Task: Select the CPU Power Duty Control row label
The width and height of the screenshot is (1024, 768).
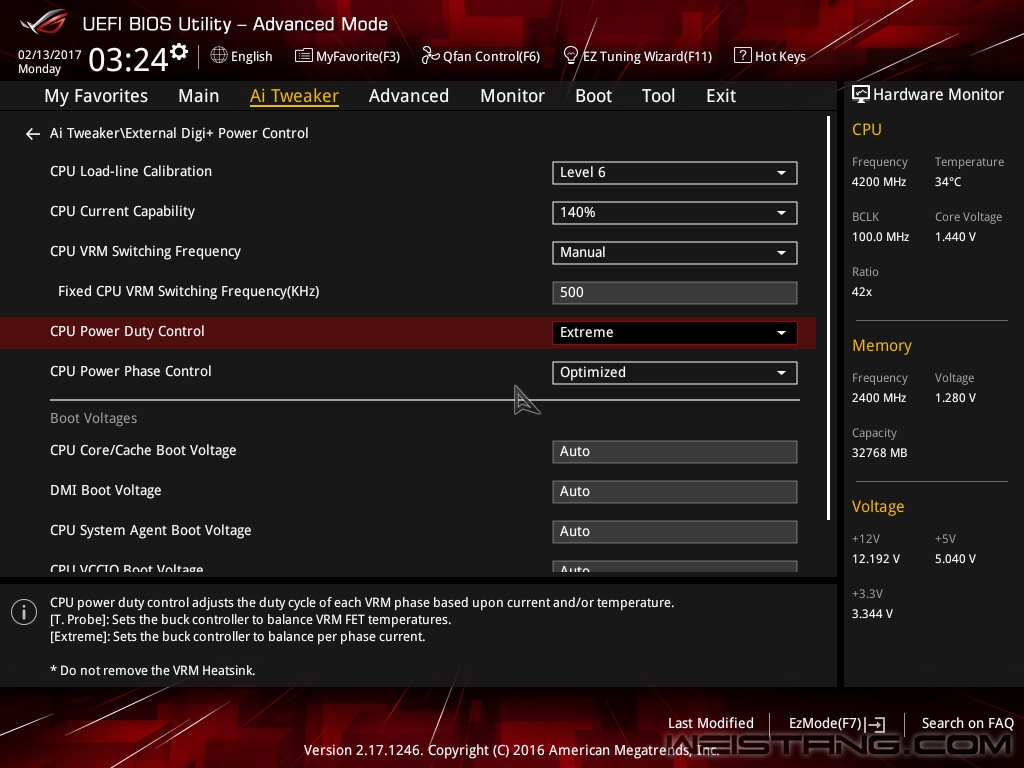Action: [127, 331]
